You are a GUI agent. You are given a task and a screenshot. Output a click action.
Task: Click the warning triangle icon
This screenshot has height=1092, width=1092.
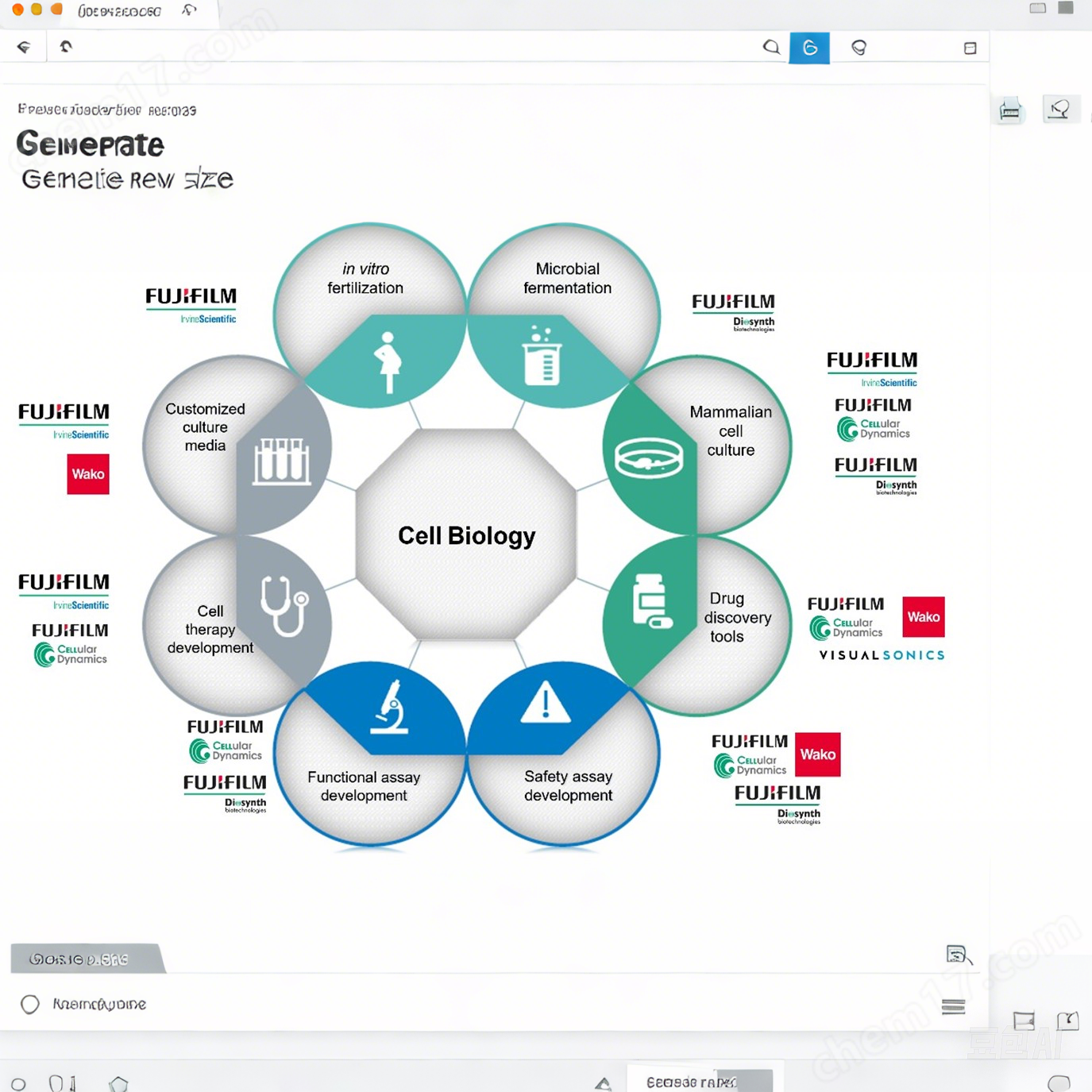click(x=545, y=702)
